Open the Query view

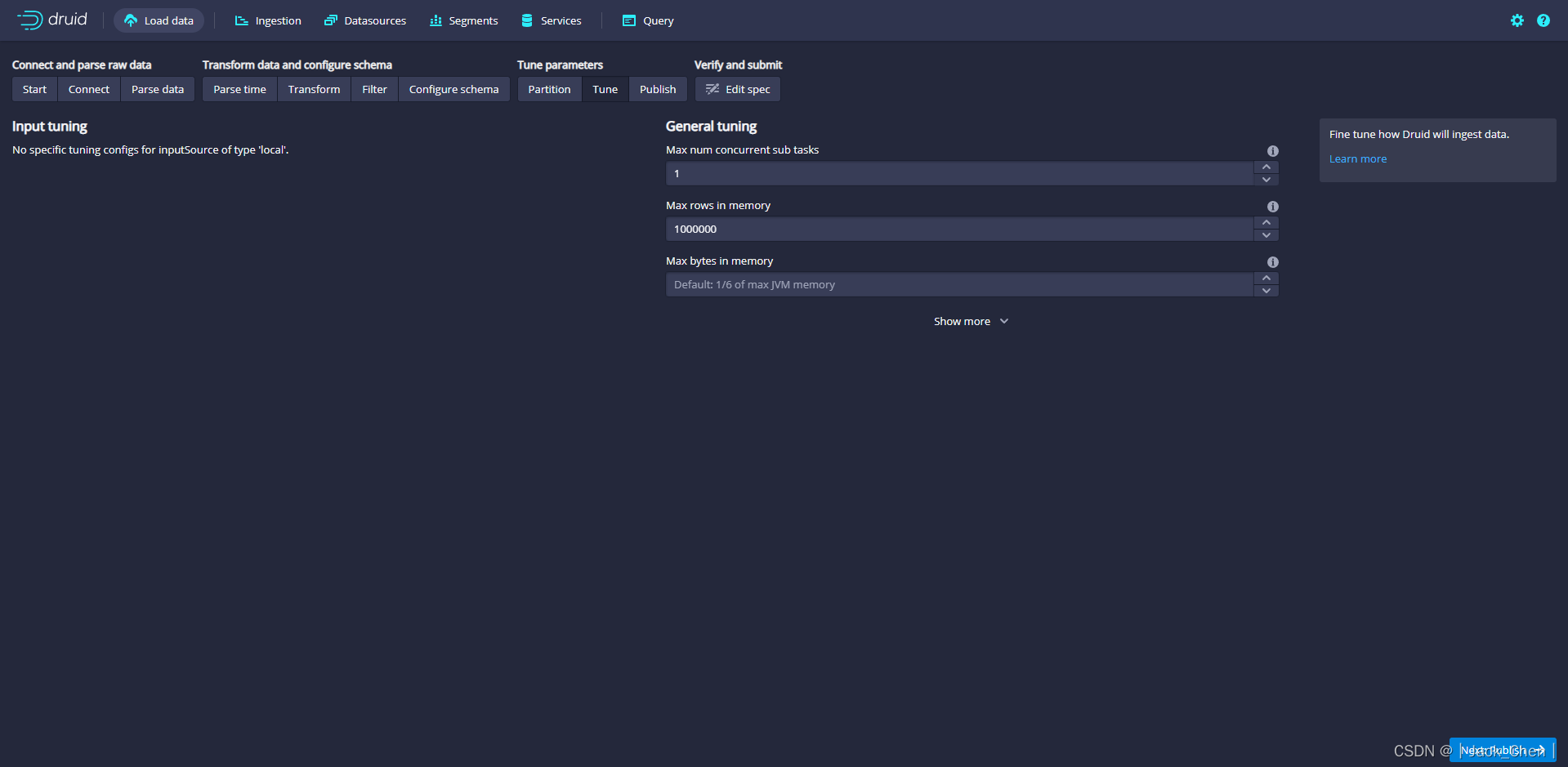648,20
